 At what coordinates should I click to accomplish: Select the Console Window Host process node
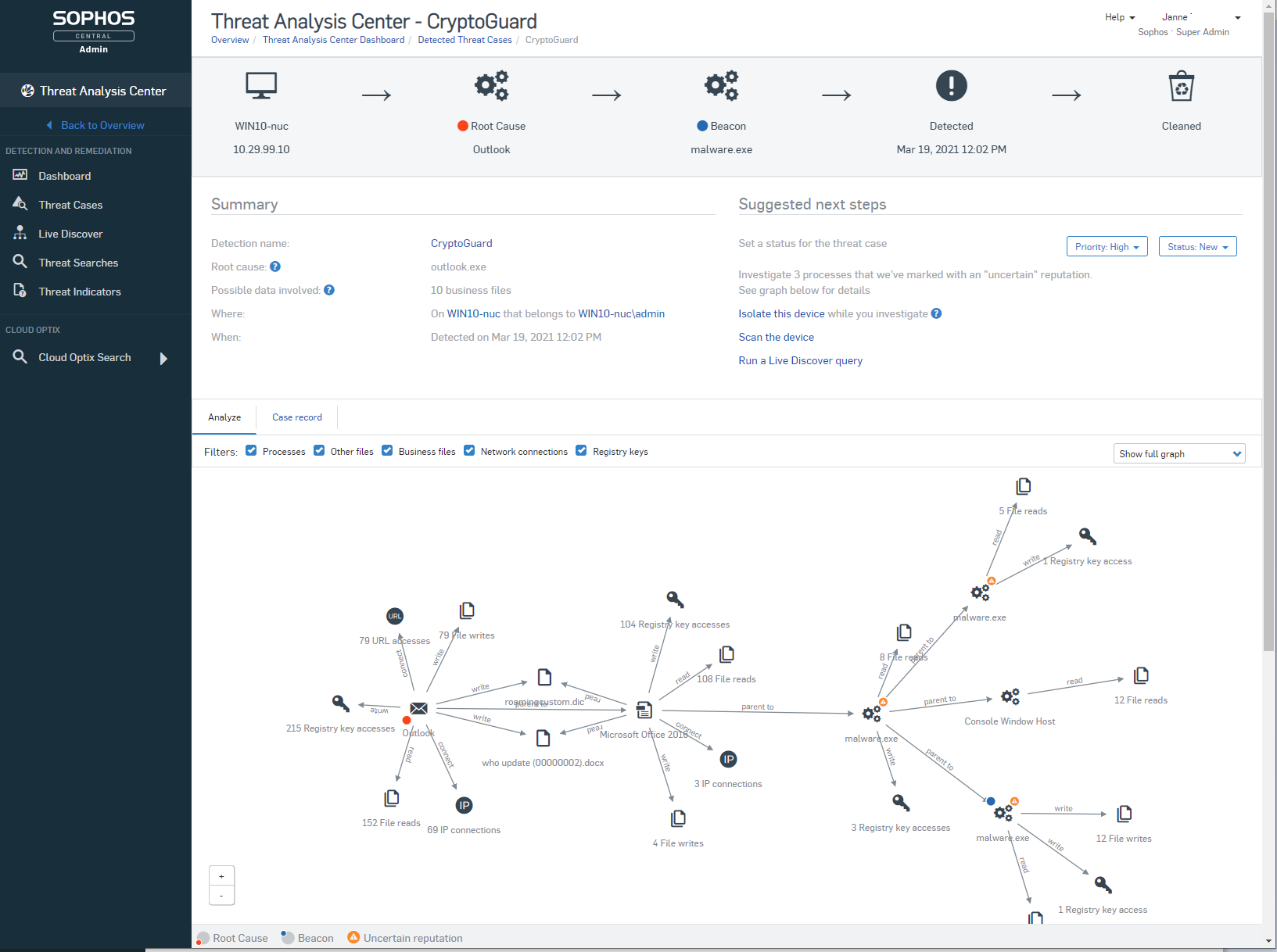pyautogui.click(x=1010, y=696)
